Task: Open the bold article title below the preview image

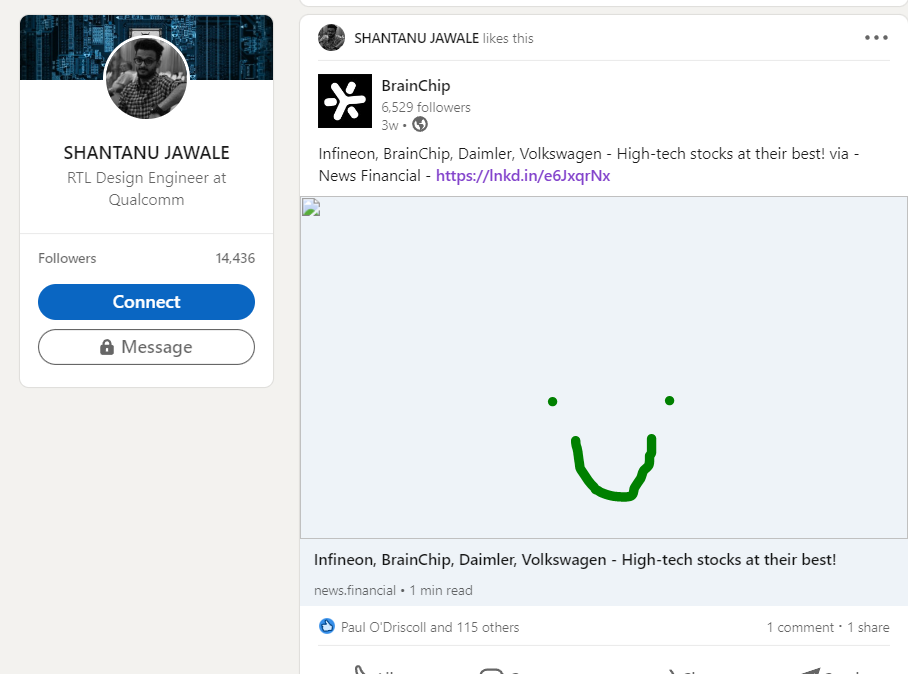Action: tap(575, 560)
